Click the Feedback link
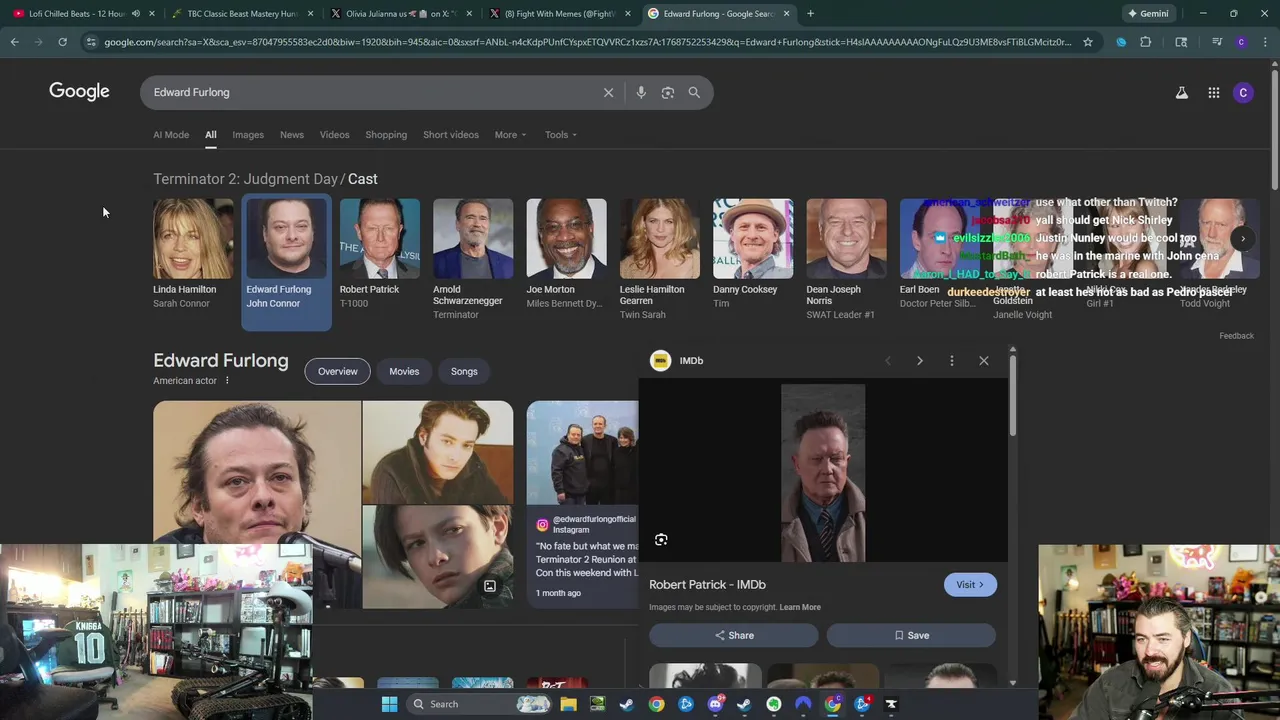The width and height of the screenshot is (1280, 720). click(x=1236, y=336)
